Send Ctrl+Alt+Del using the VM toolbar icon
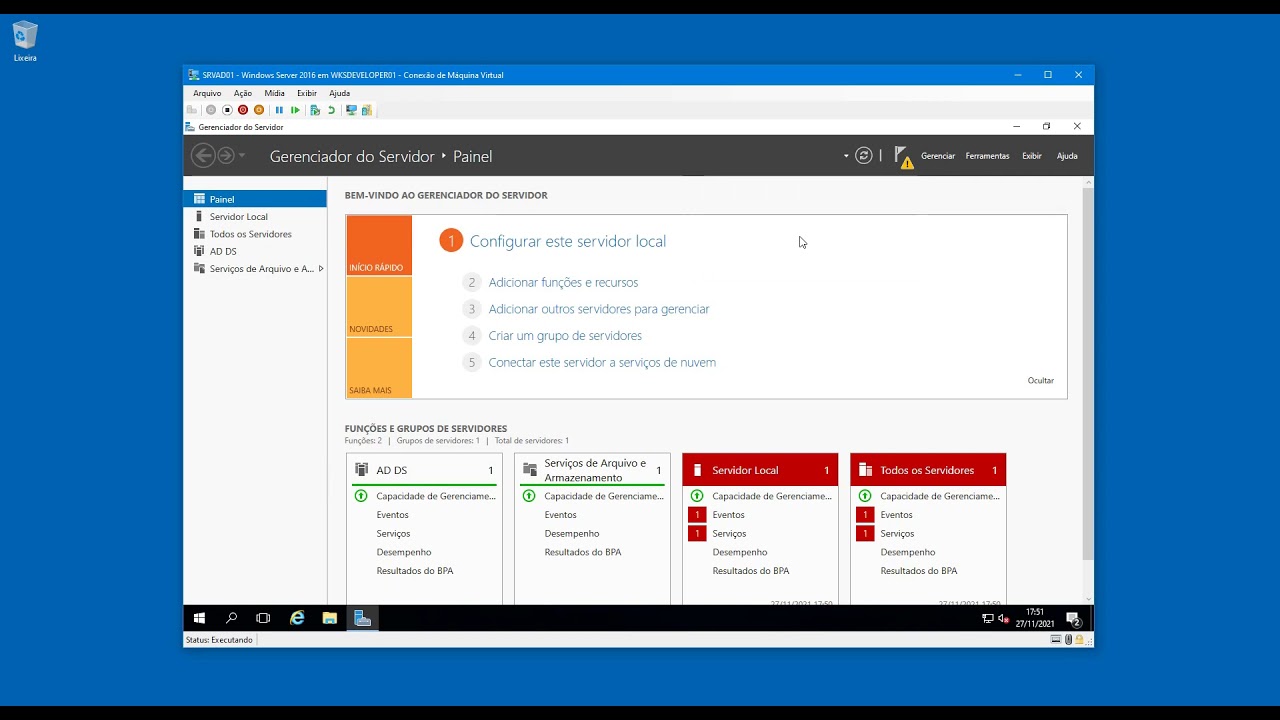 tap(193, 110)
